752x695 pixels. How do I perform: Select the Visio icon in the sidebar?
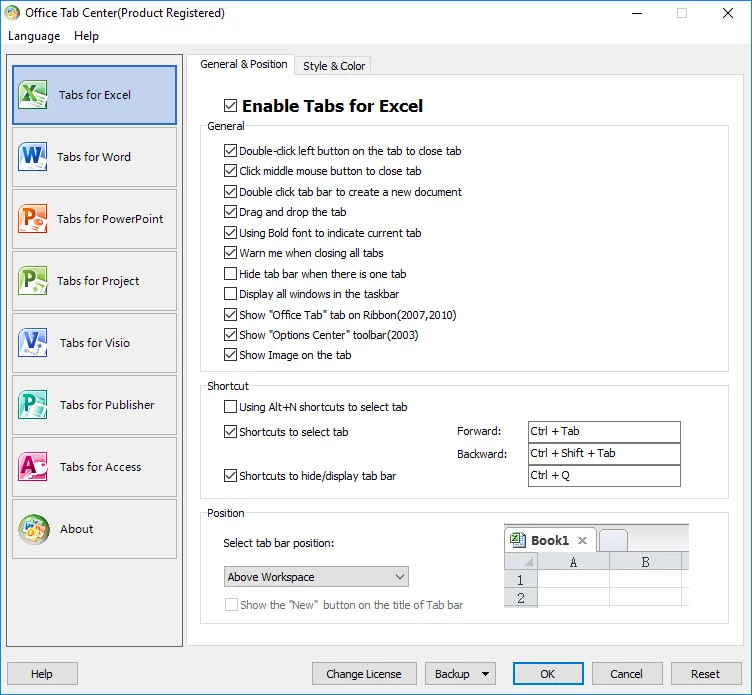point(33,342)
